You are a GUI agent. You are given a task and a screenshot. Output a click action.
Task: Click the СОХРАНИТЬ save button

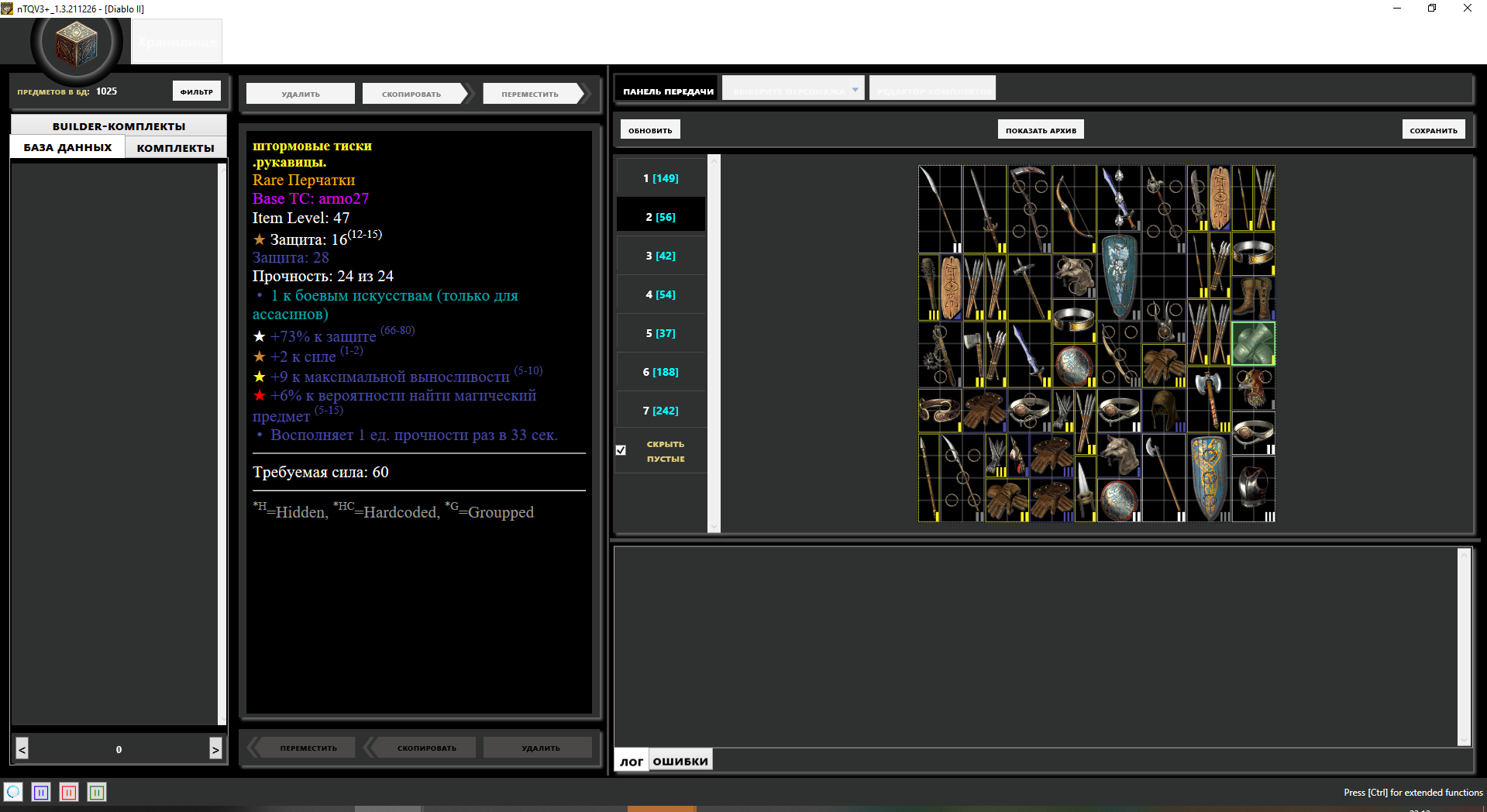click(1434, 129)
